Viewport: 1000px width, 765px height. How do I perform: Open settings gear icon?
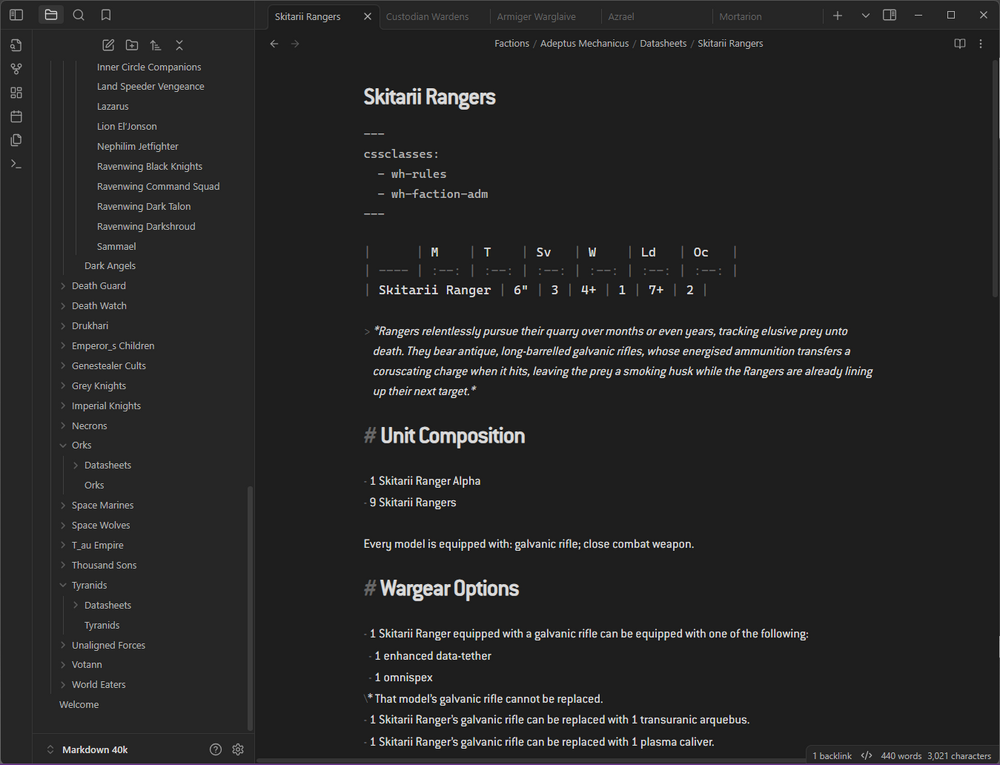click(238, 749)
